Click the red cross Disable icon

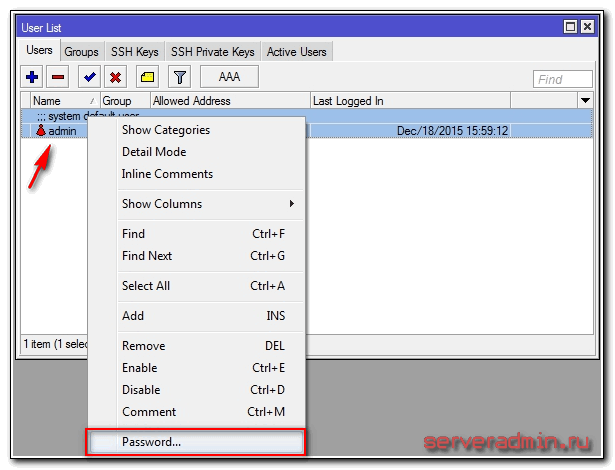(116, 77)
